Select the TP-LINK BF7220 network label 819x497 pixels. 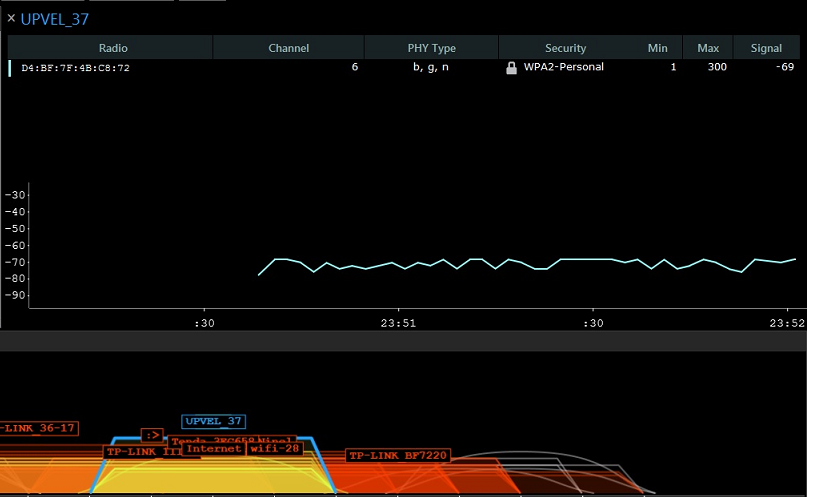coord(398,456)
